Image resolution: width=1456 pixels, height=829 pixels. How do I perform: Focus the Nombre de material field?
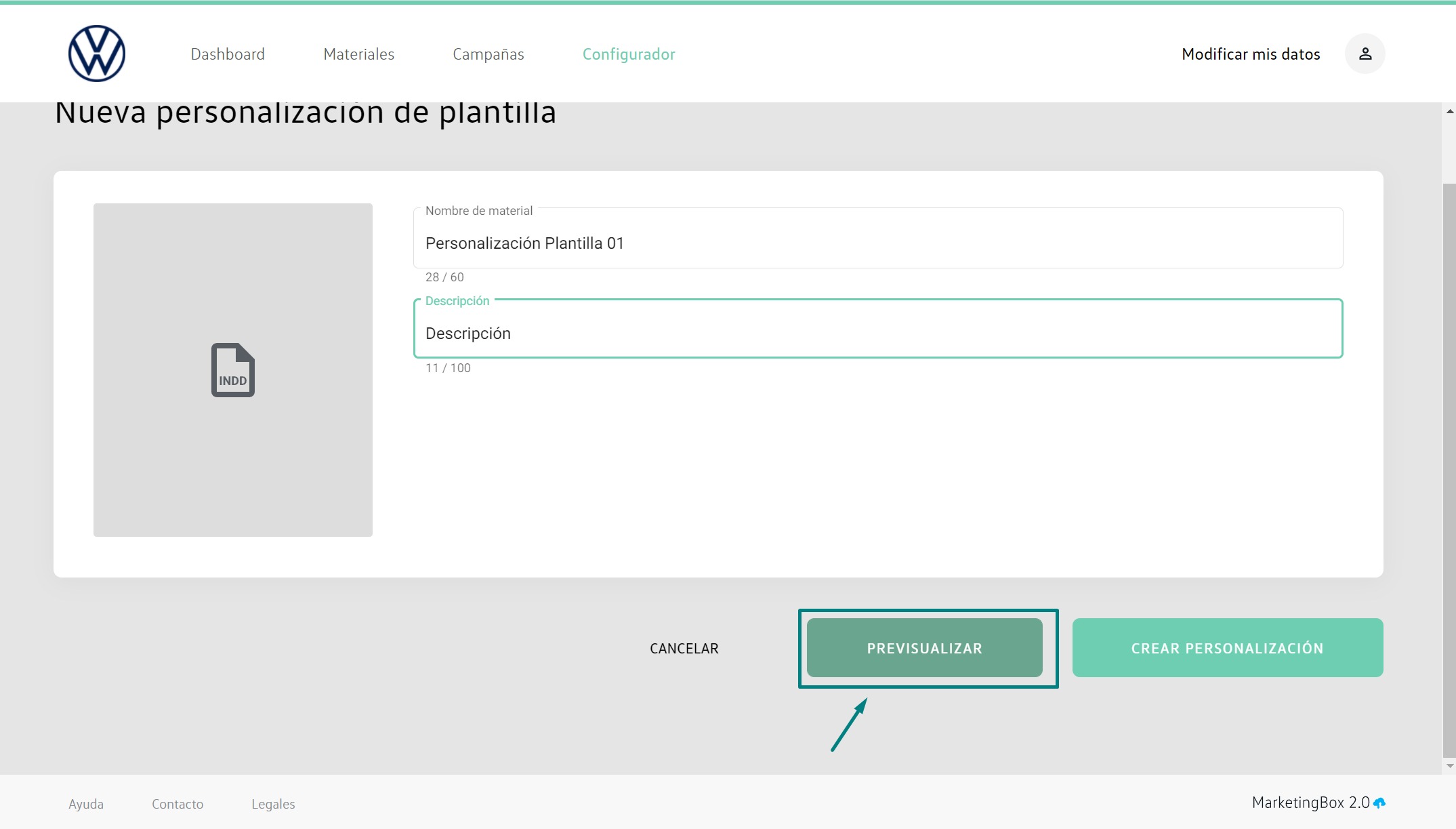[877, 243]
